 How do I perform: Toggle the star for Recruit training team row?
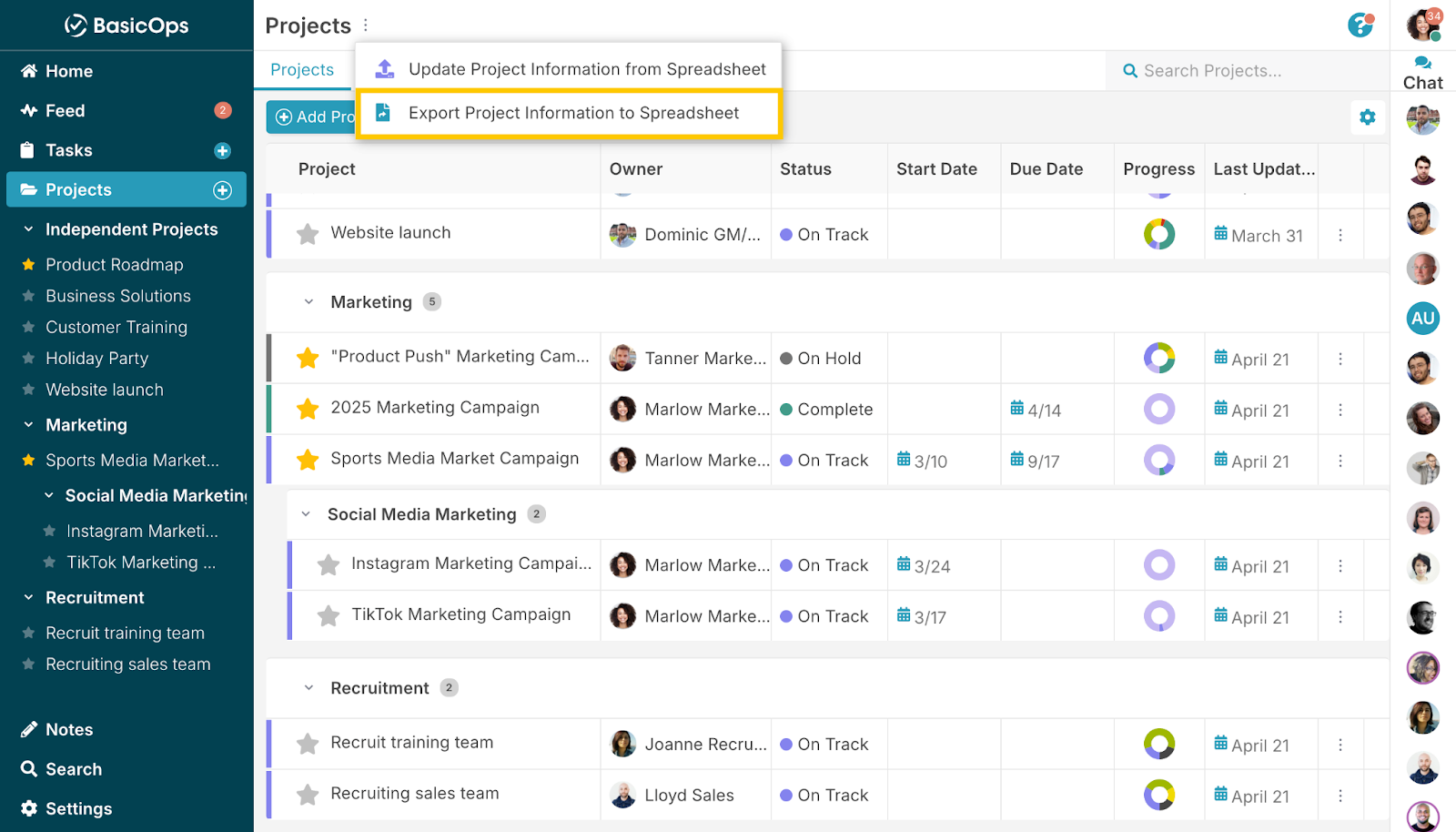point(308,744)
